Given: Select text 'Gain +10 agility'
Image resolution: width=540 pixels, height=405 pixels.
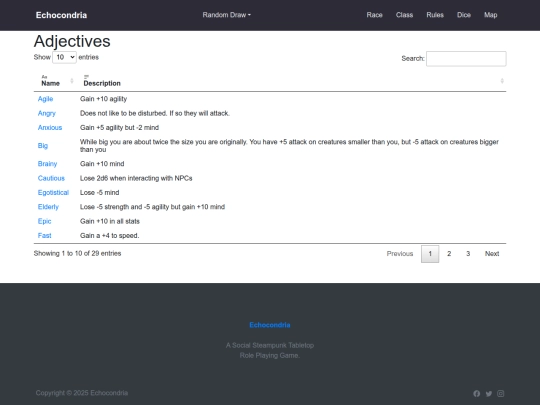Looking at the screenshot, I should (x=103, y=99).
